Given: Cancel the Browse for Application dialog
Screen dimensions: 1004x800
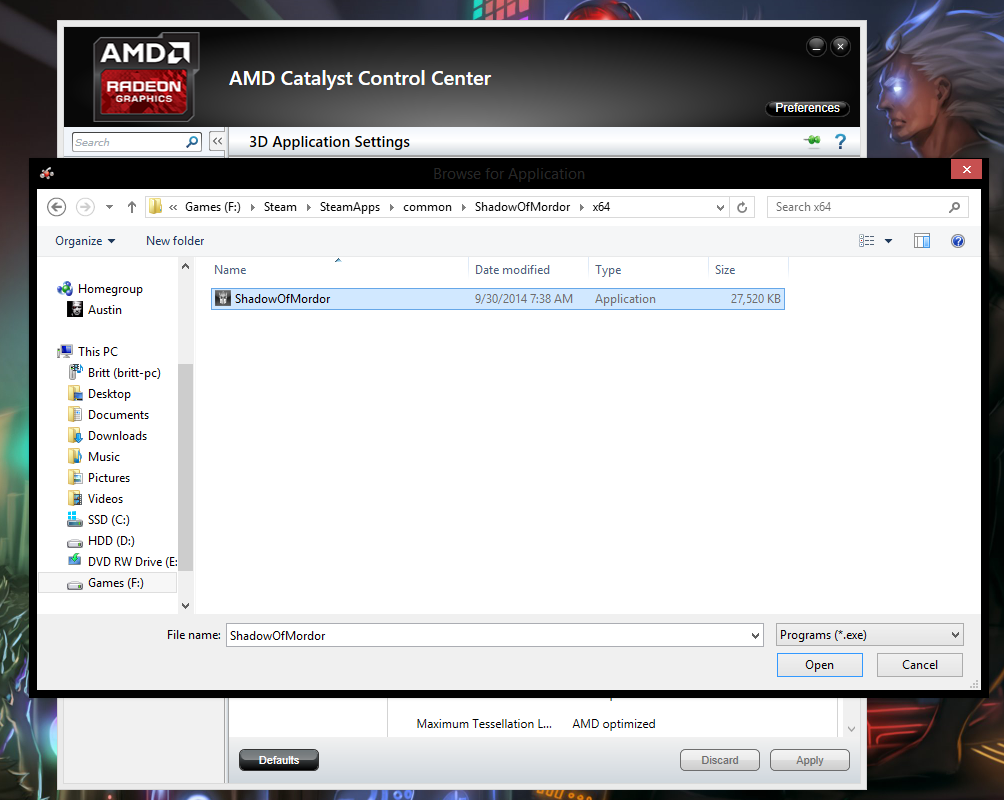Looking at the screenshot, I should click(919, 665).
